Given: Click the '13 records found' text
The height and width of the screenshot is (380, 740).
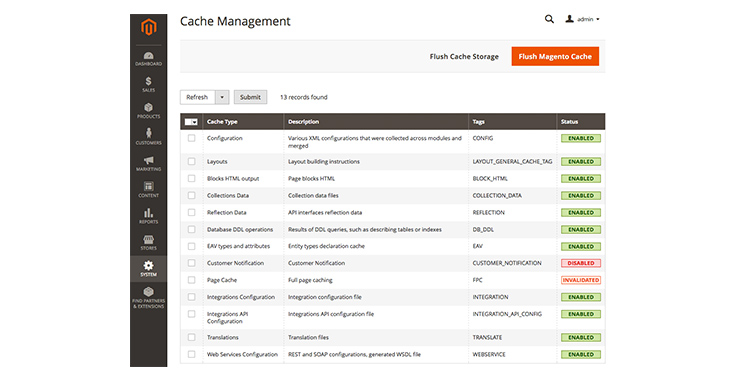Looking at the screenshot, I should tap(303, 97).
